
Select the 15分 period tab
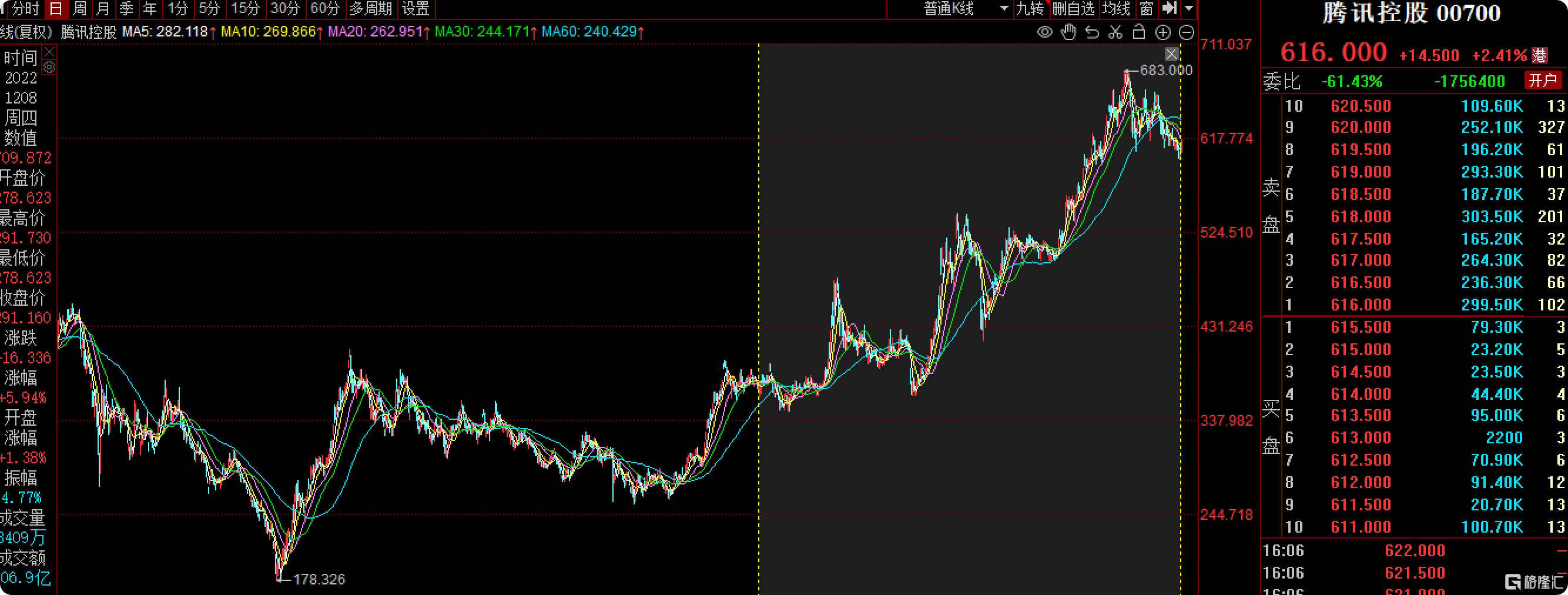244,9
